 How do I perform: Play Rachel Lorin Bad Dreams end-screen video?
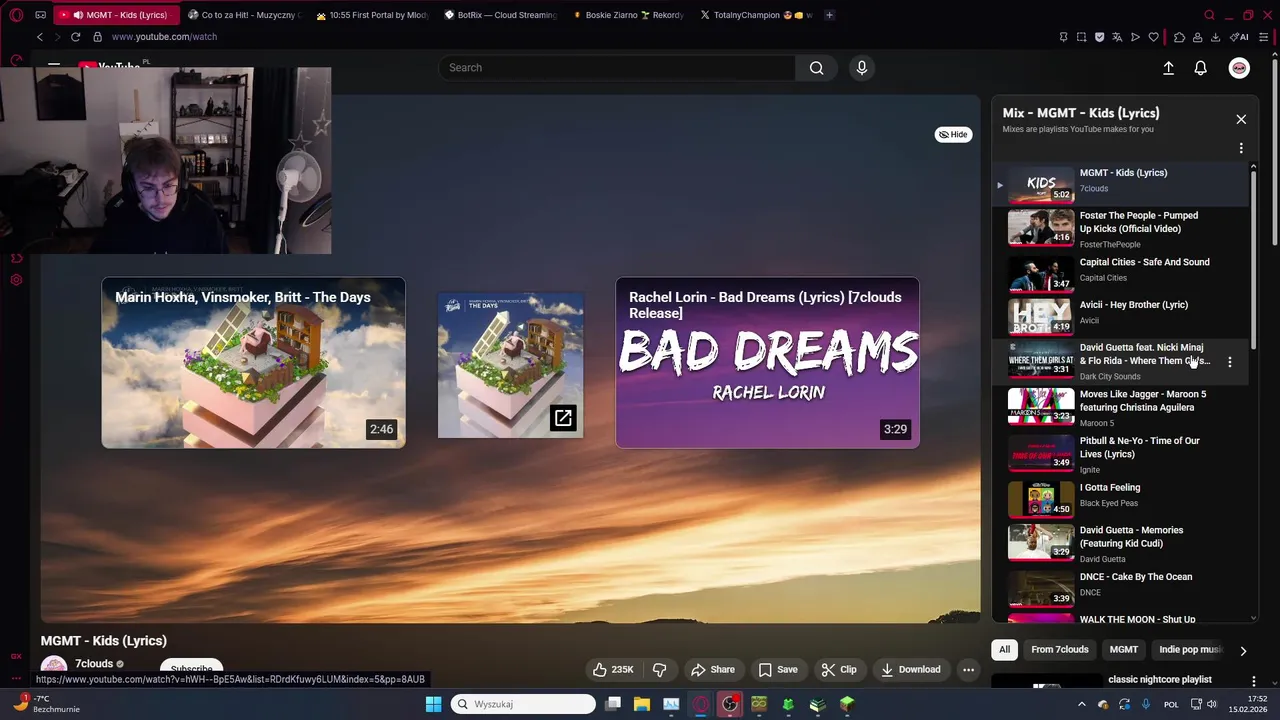(767, 363)
